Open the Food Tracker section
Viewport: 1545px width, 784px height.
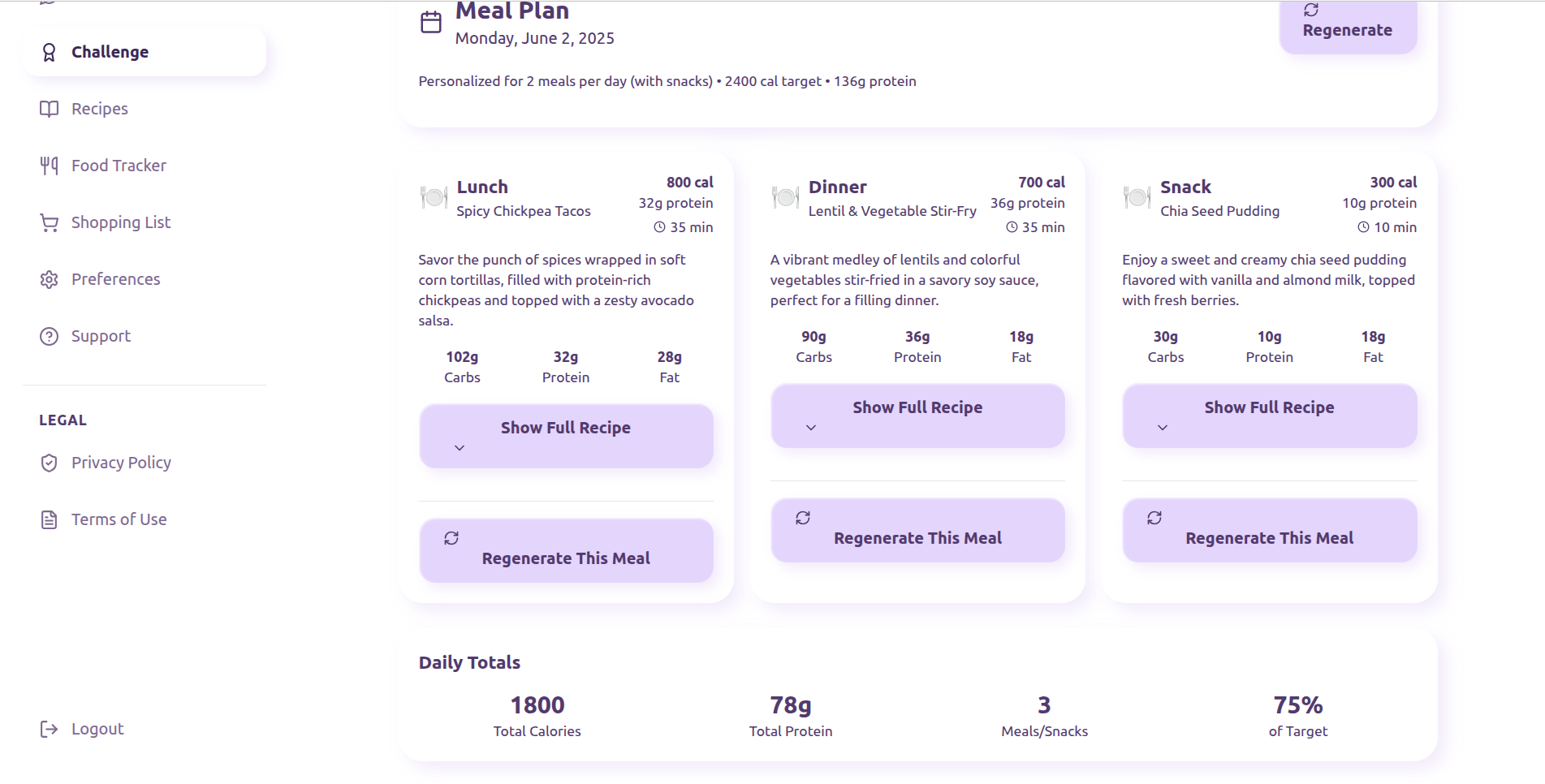(x=119, y=166)
